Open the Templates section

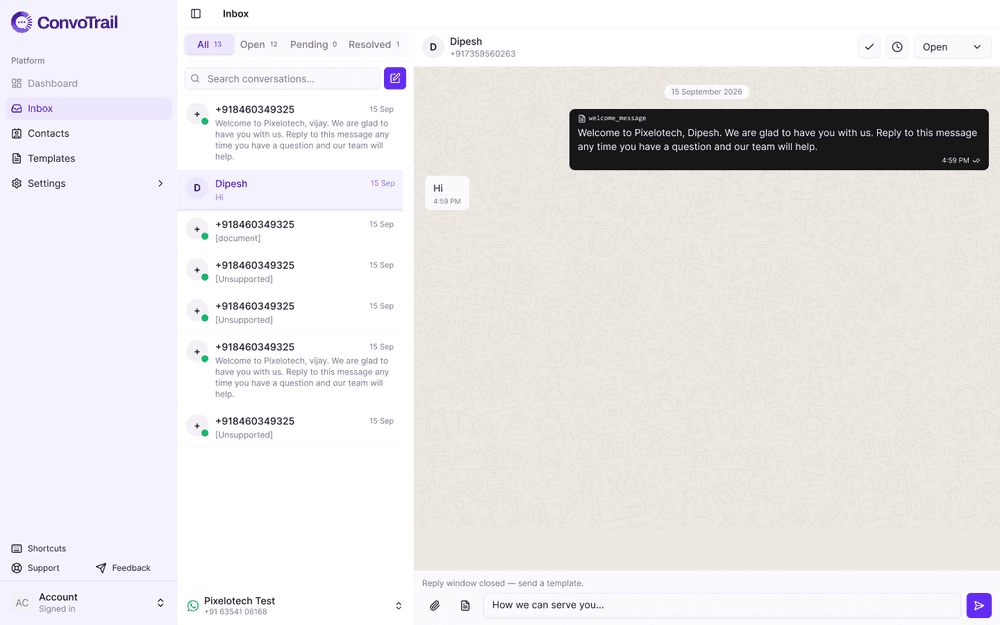tap(89, 158)
